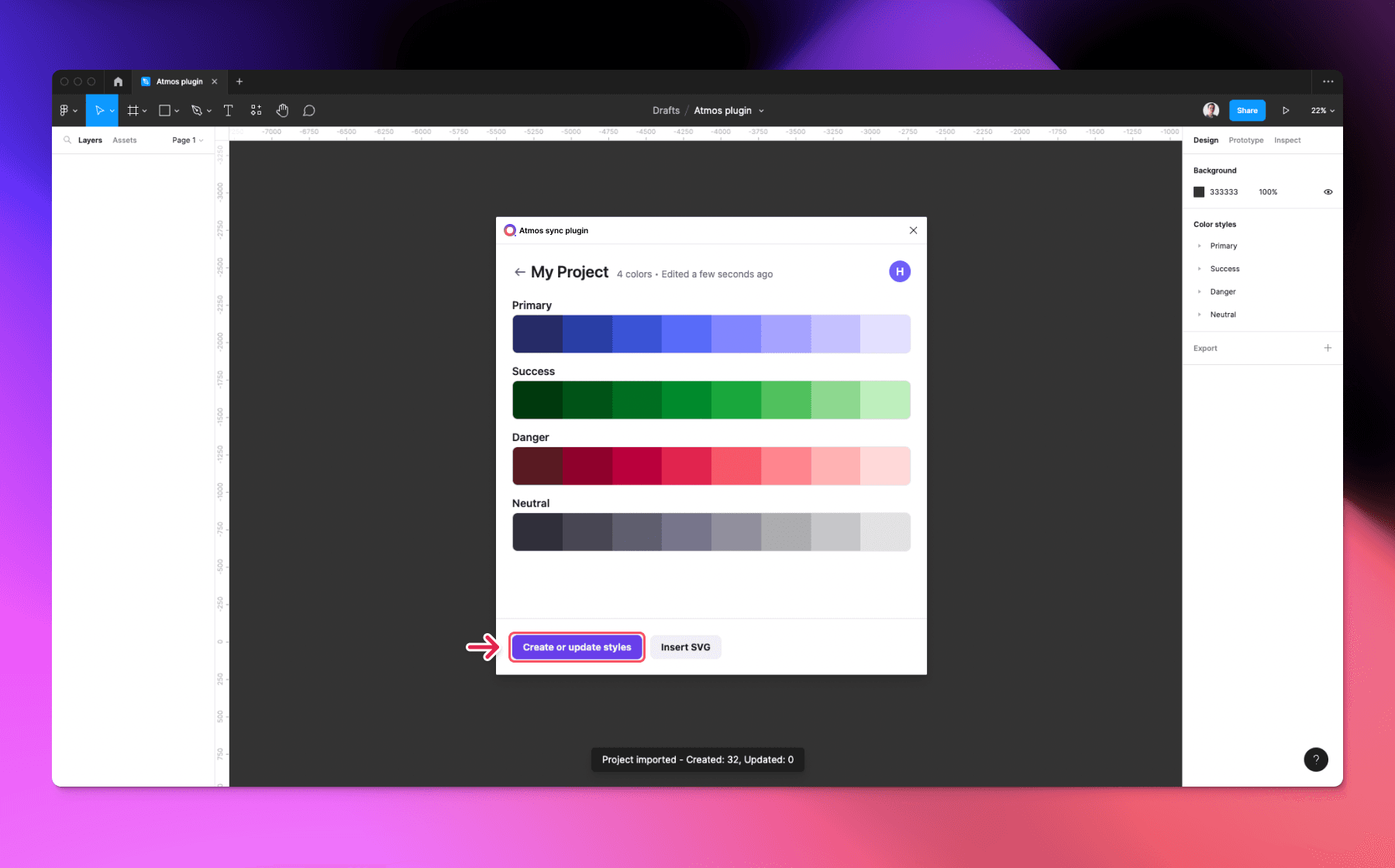Select the Pen tool

[196, 110]
